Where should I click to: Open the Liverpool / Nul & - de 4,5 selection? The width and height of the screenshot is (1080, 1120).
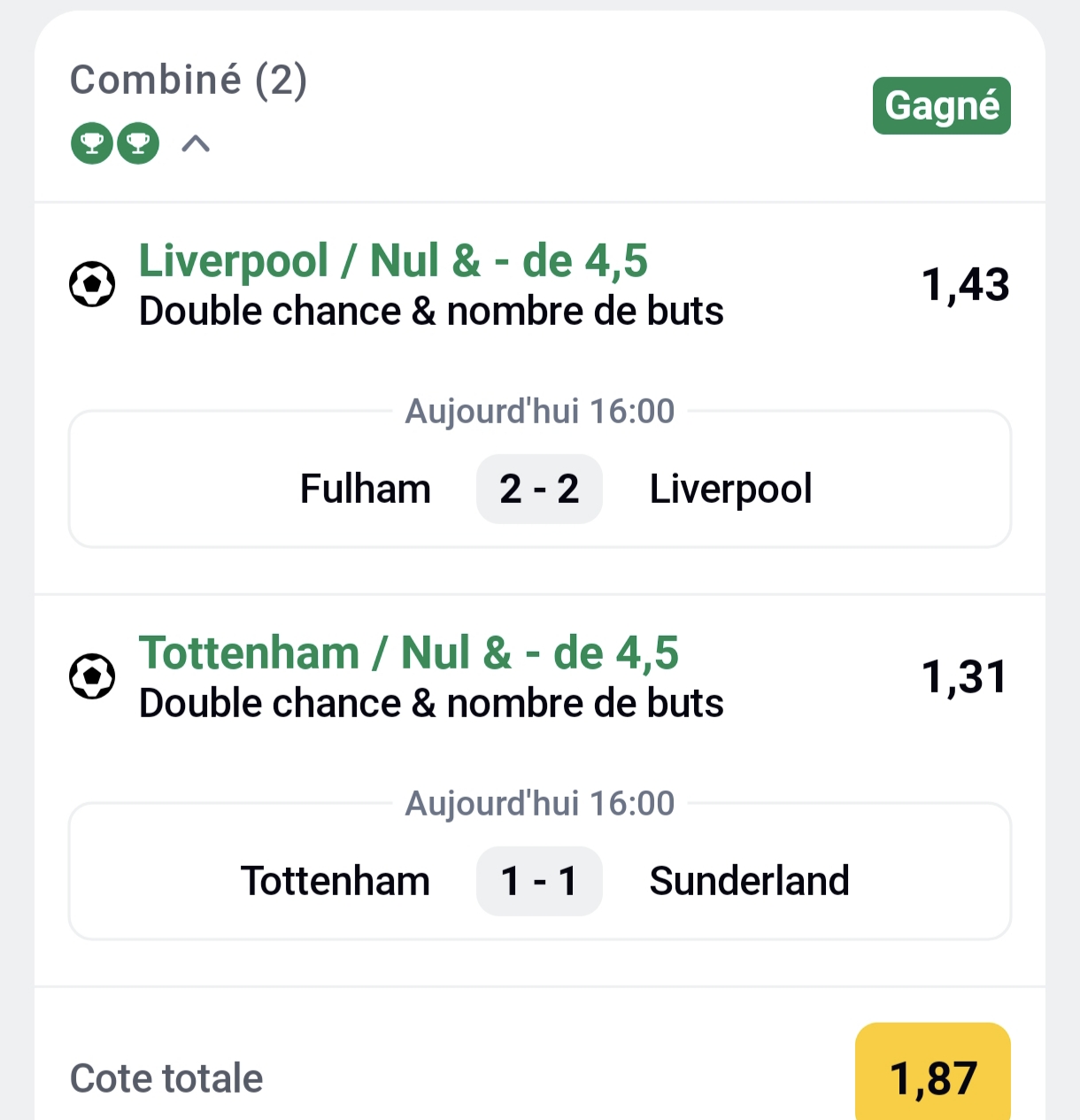click(393, 261)
